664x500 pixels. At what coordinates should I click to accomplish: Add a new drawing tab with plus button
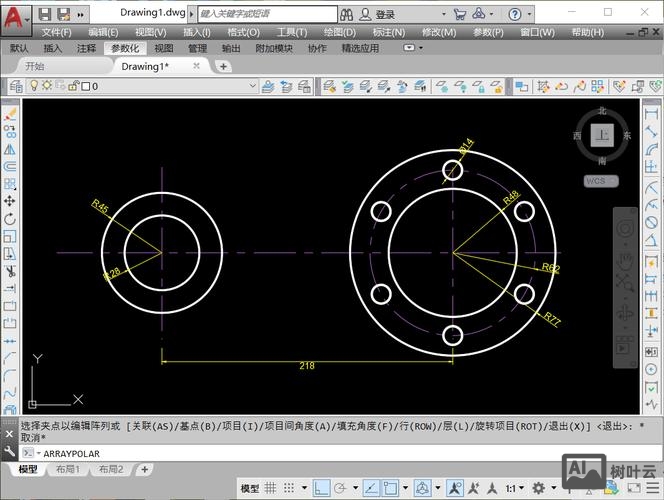tap(223, 67)
